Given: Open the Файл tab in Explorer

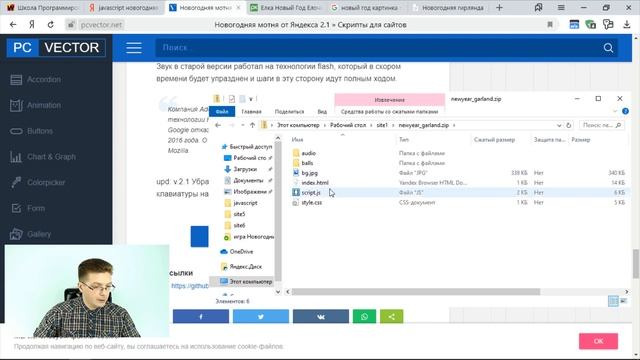Looking at the screenshot, I should coord(222,111).
